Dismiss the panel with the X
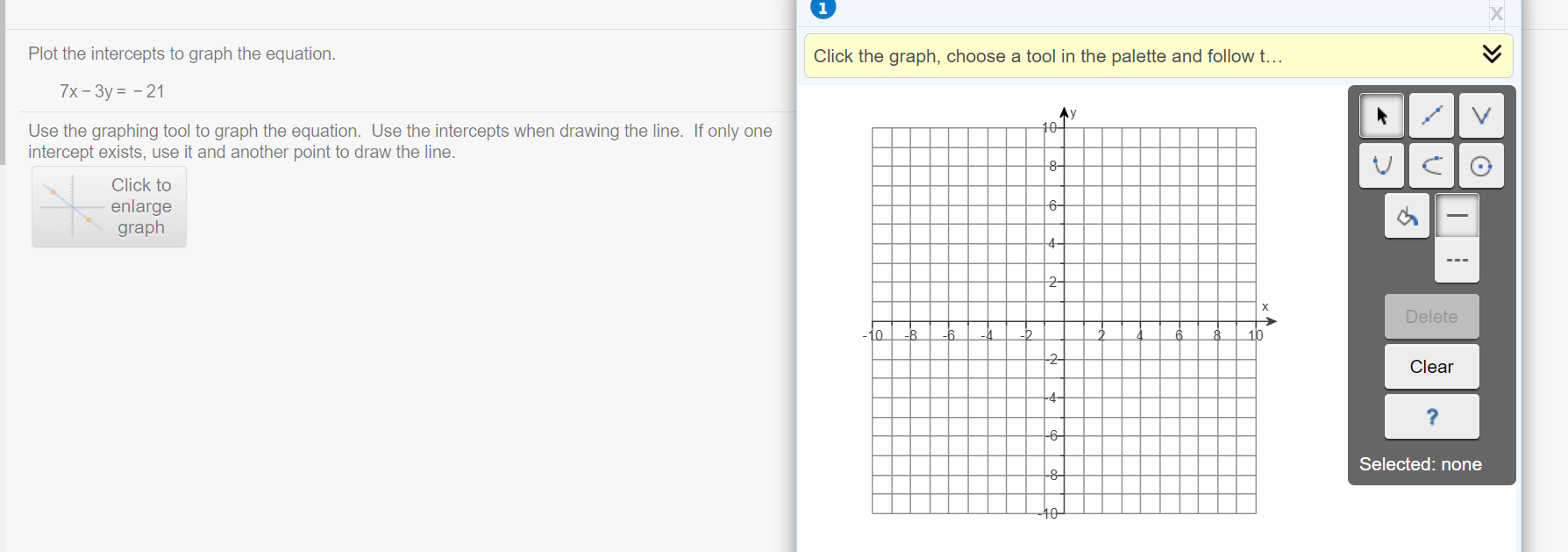Screen dimensions: 1568x552 tap(1496, 13)
